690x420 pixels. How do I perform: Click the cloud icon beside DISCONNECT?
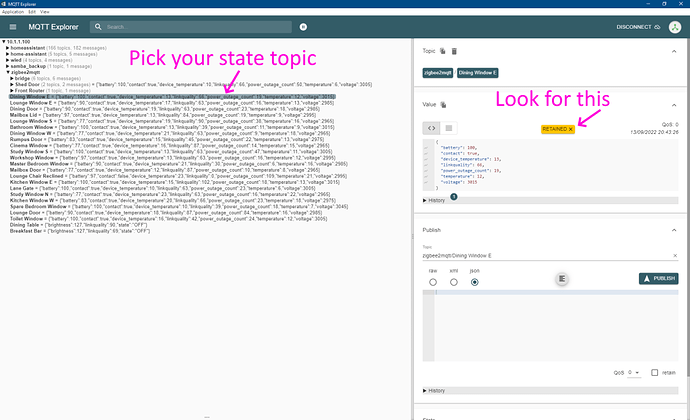(x=657, y=27)
